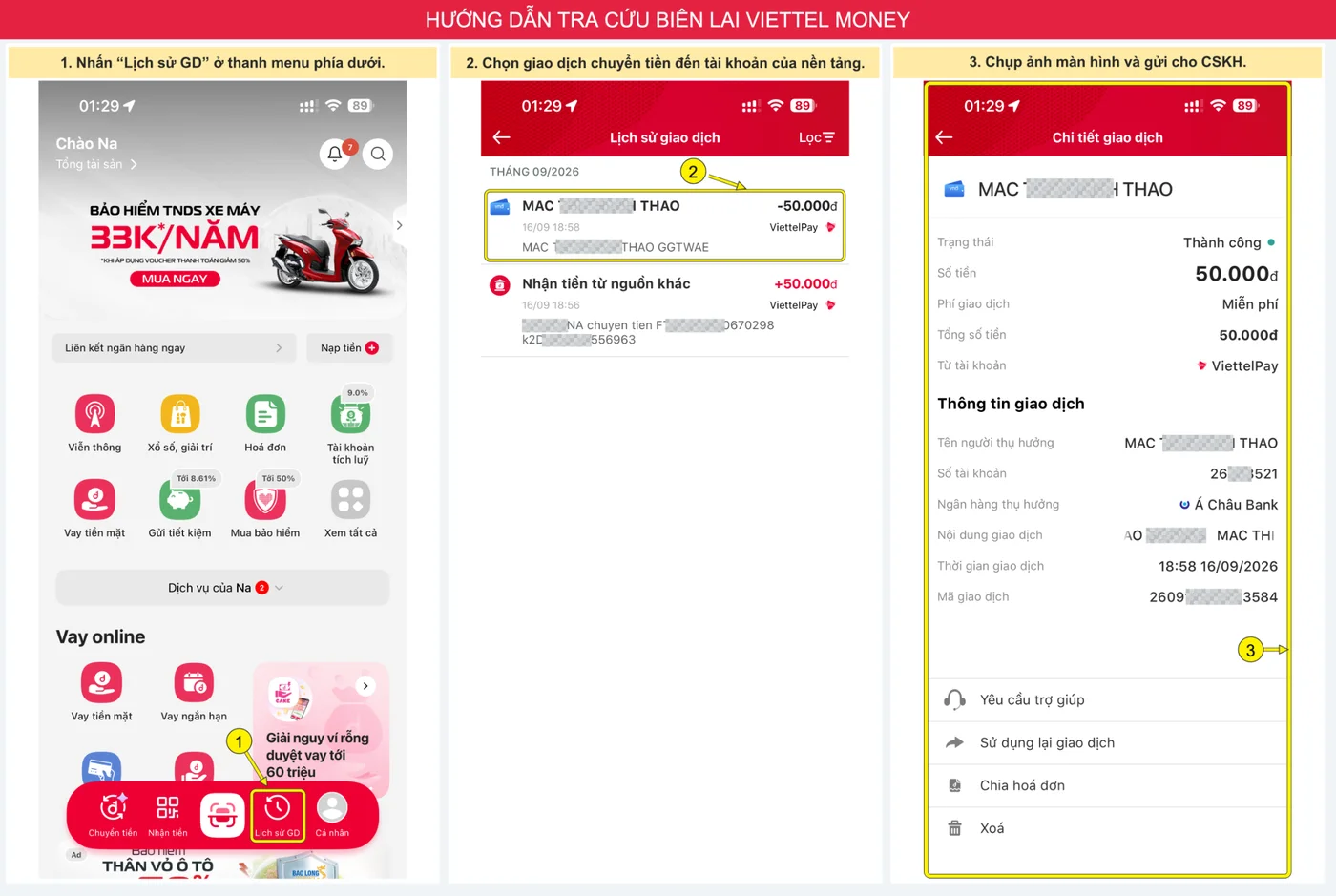Select the -50.000đ MAC THAO transaction
Image resolution: width=1336 pixels, height=896 pixels.
point(664,226)
